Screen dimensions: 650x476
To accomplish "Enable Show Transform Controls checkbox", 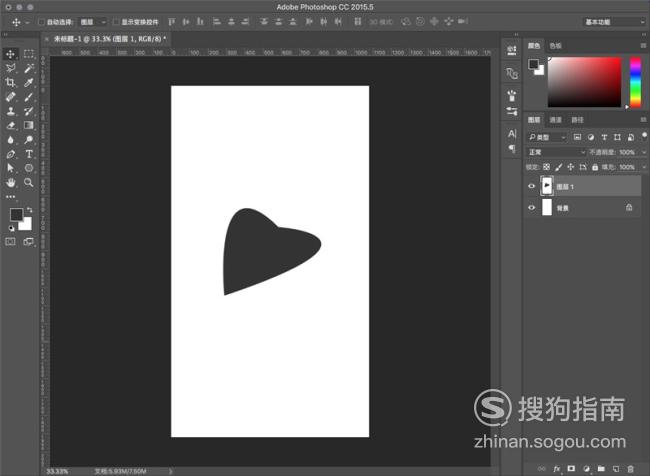I will (x=116, y=22).
